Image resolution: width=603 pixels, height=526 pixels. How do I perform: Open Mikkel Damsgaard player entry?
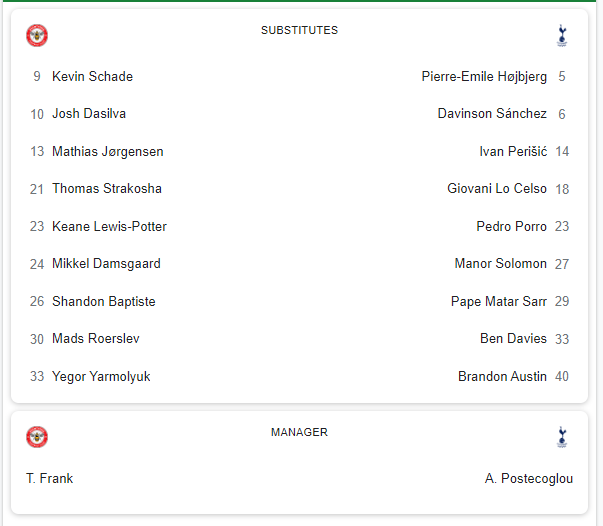pyautogui.click(x=106, y=264)
